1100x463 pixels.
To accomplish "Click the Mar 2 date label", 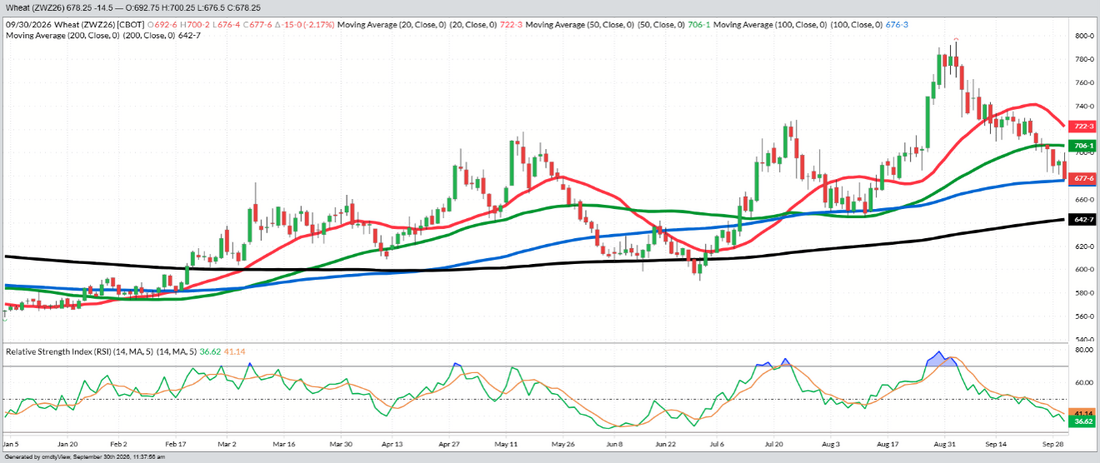I will click(227, 444).
